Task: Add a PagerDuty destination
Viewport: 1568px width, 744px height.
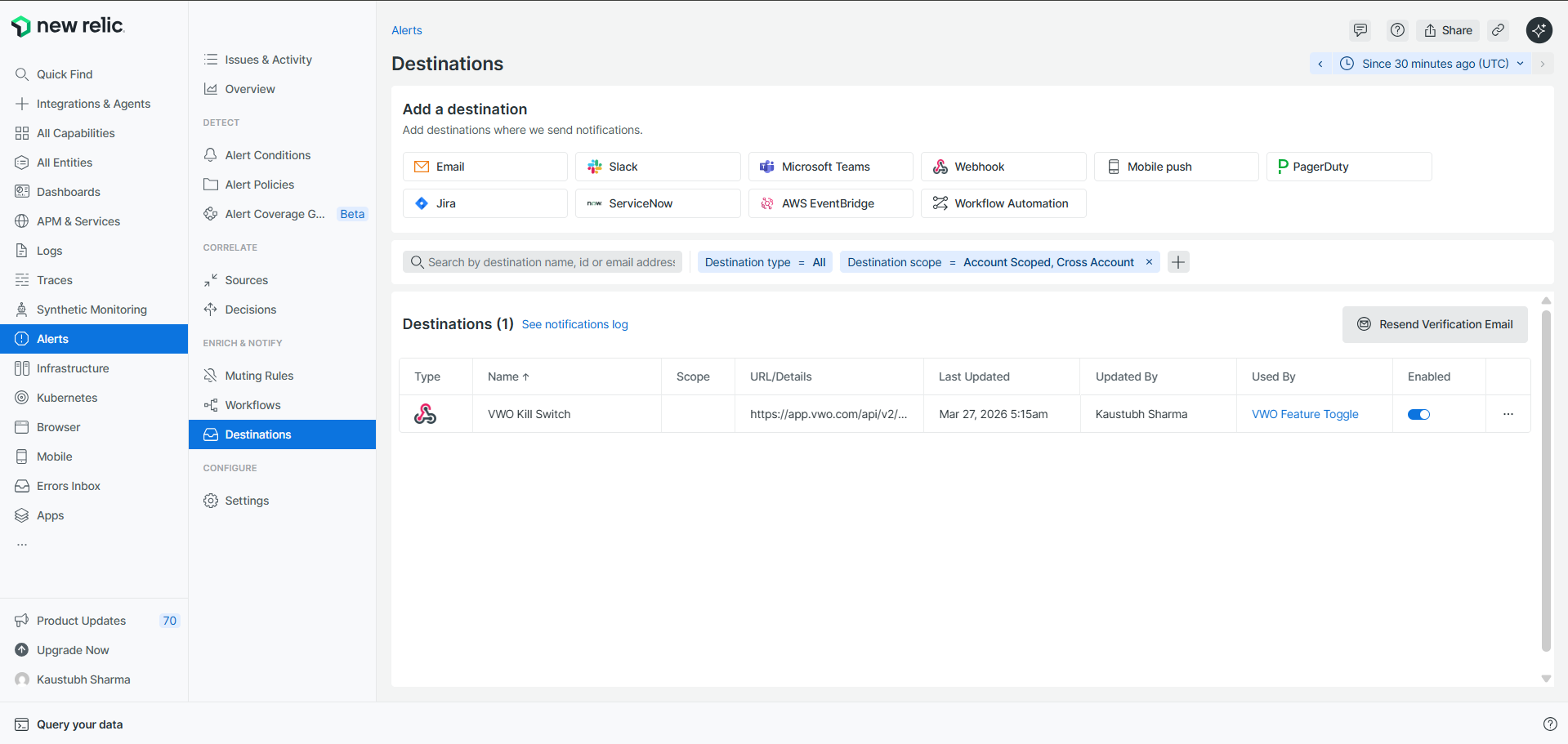Action: pos(1349,167)
